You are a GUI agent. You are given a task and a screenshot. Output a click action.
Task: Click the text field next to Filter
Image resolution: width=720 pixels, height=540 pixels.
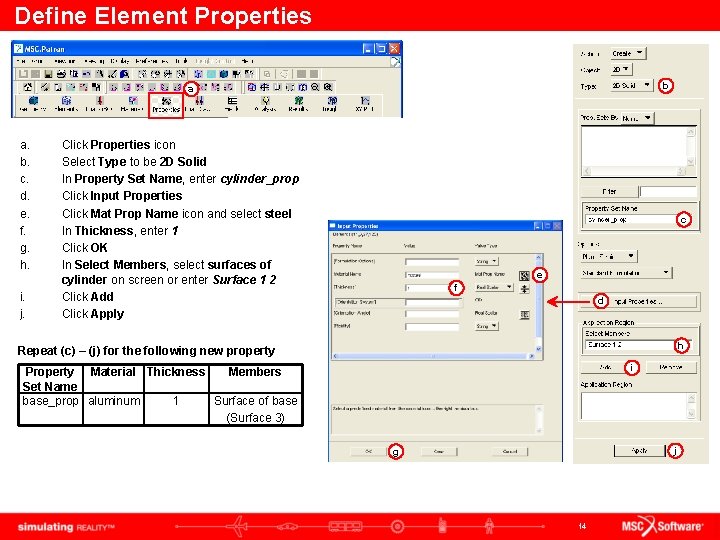[x=668, y=191]
